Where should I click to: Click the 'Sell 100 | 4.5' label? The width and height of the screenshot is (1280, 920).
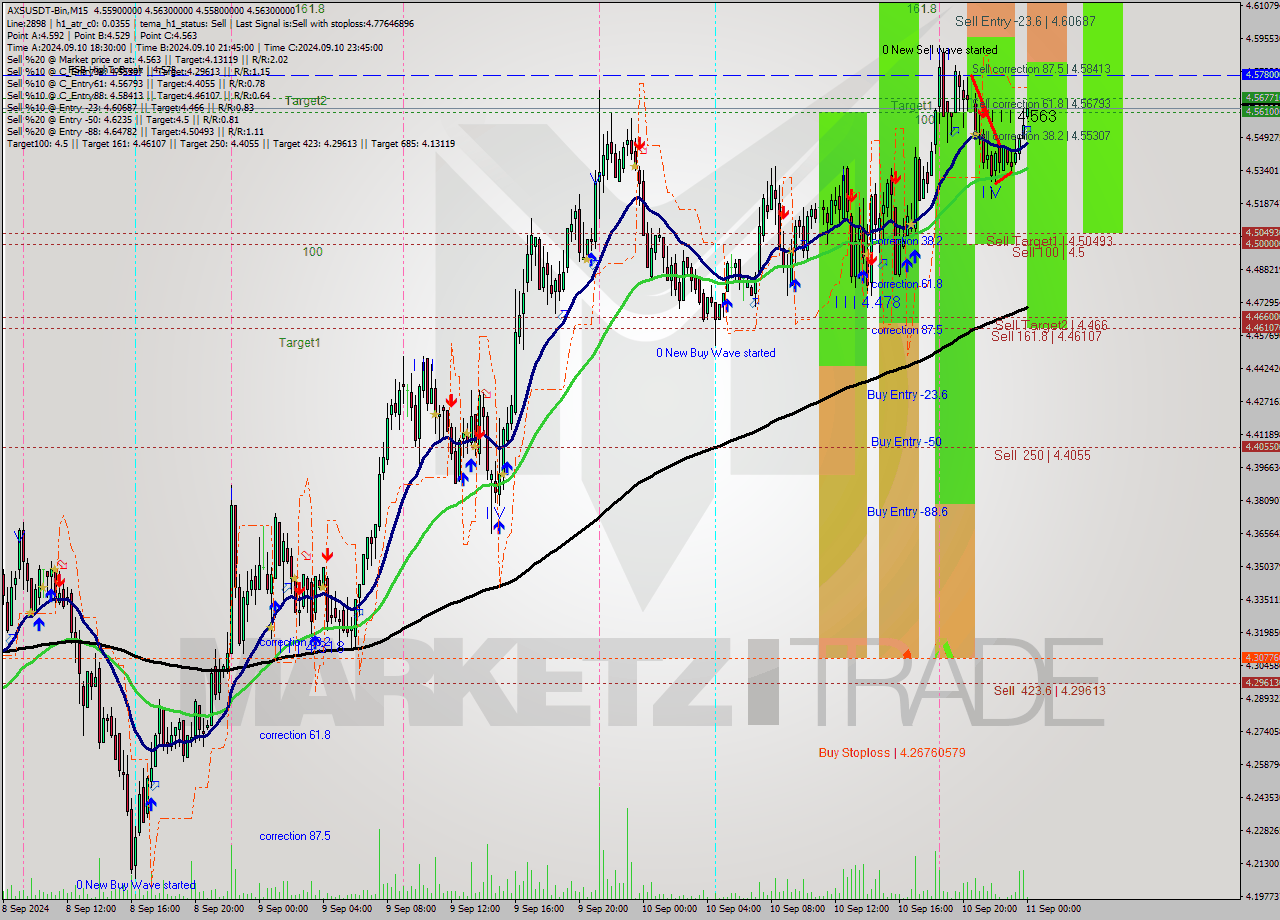click(x=1048, y=252)
